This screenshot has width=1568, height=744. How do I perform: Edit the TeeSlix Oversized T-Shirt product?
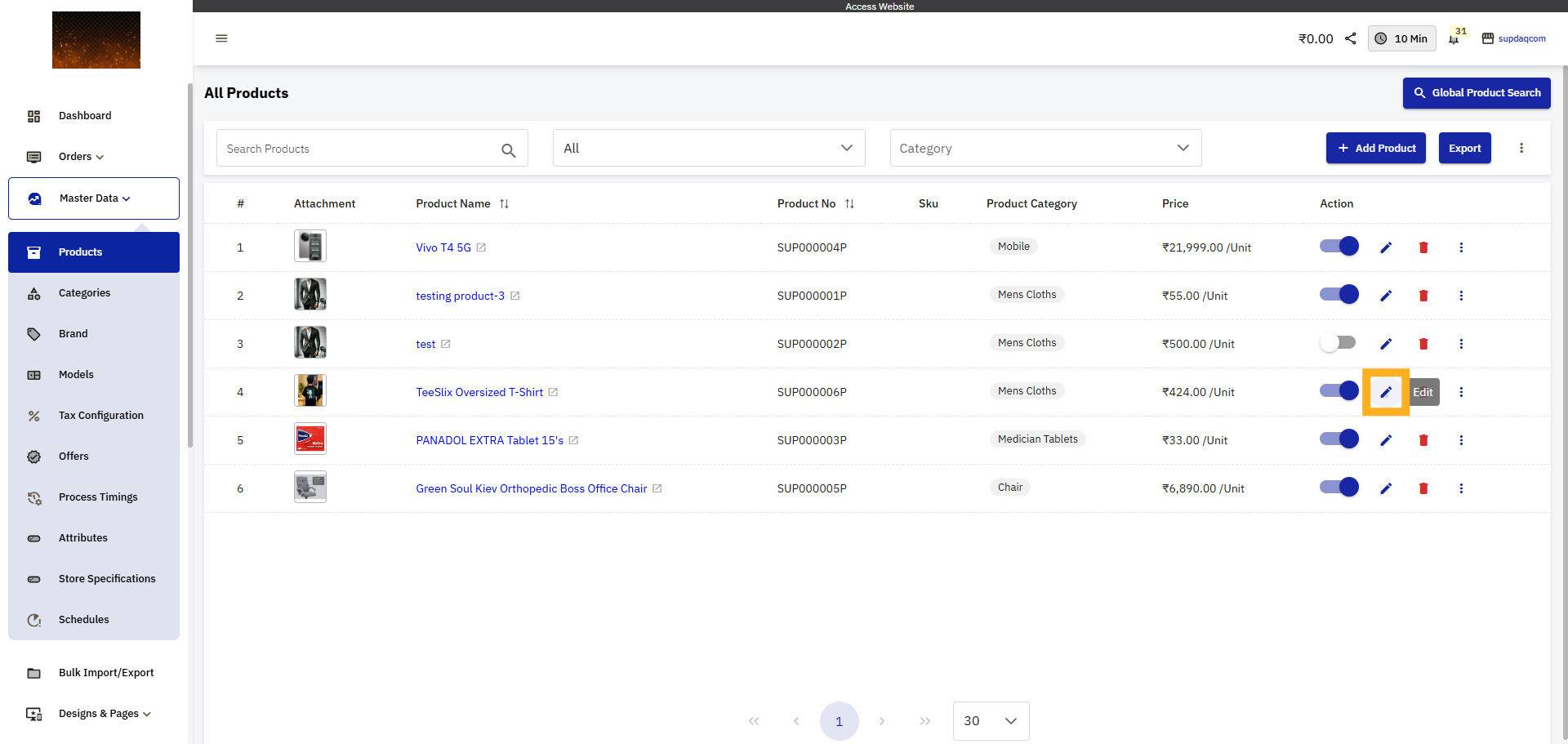point(1386,392)
